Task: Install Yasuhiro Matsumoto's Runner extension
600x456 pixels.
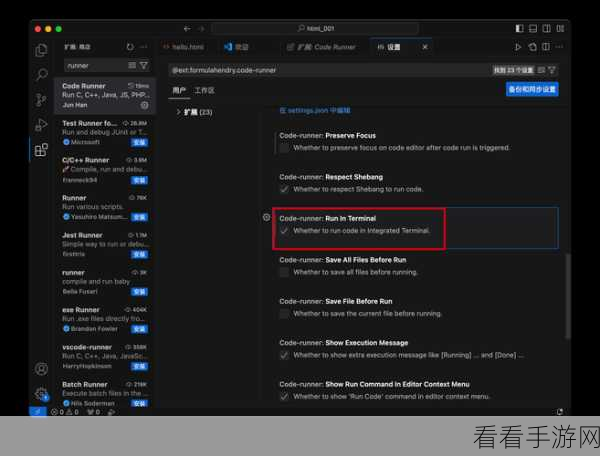Action: click(x=139, y=217)
